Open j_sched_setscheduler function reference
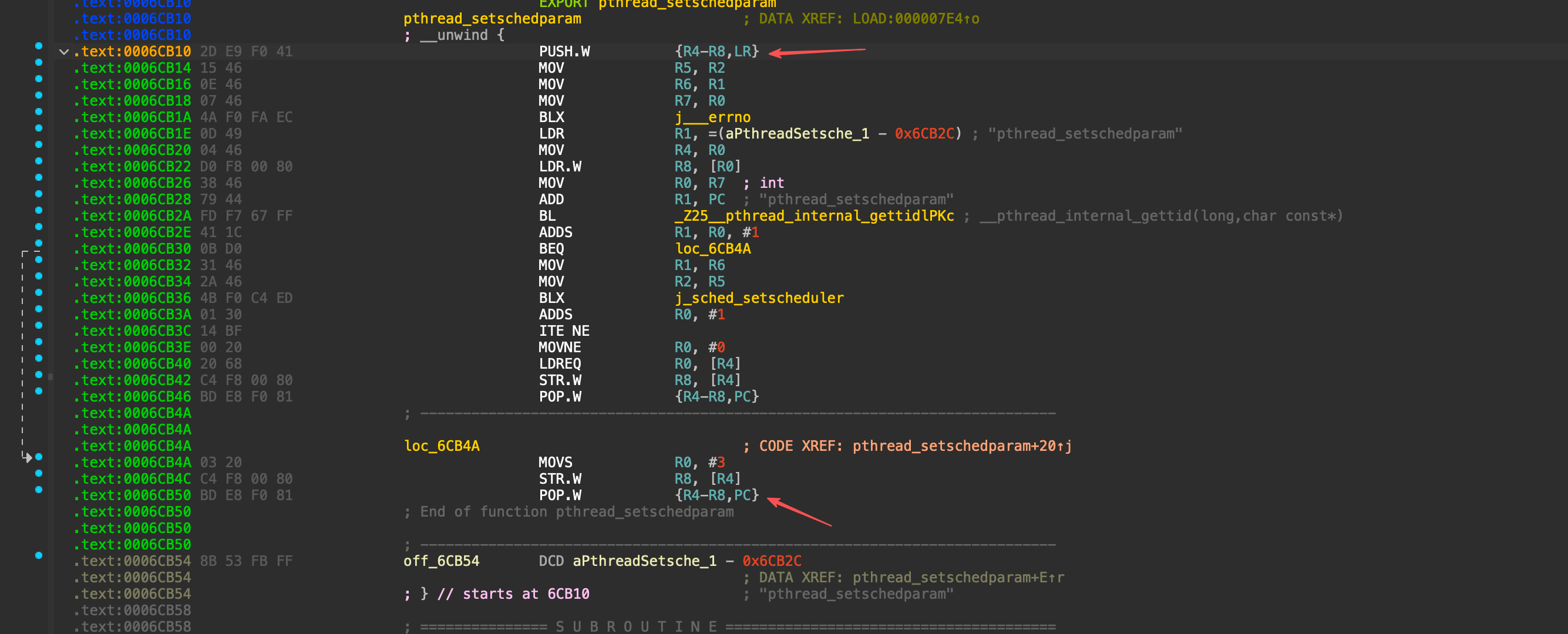 pyautogui.click(x=759, y=298)
